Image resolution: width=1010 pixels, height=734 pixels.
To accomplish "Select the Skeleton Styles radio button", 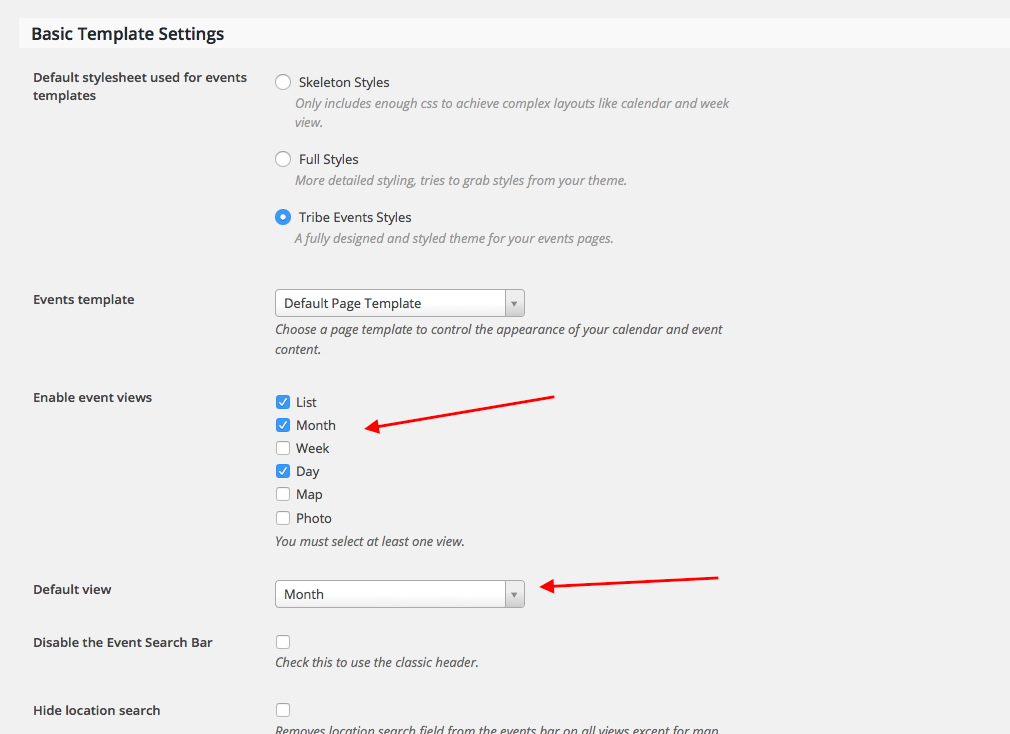I will [x=283, y=82].
